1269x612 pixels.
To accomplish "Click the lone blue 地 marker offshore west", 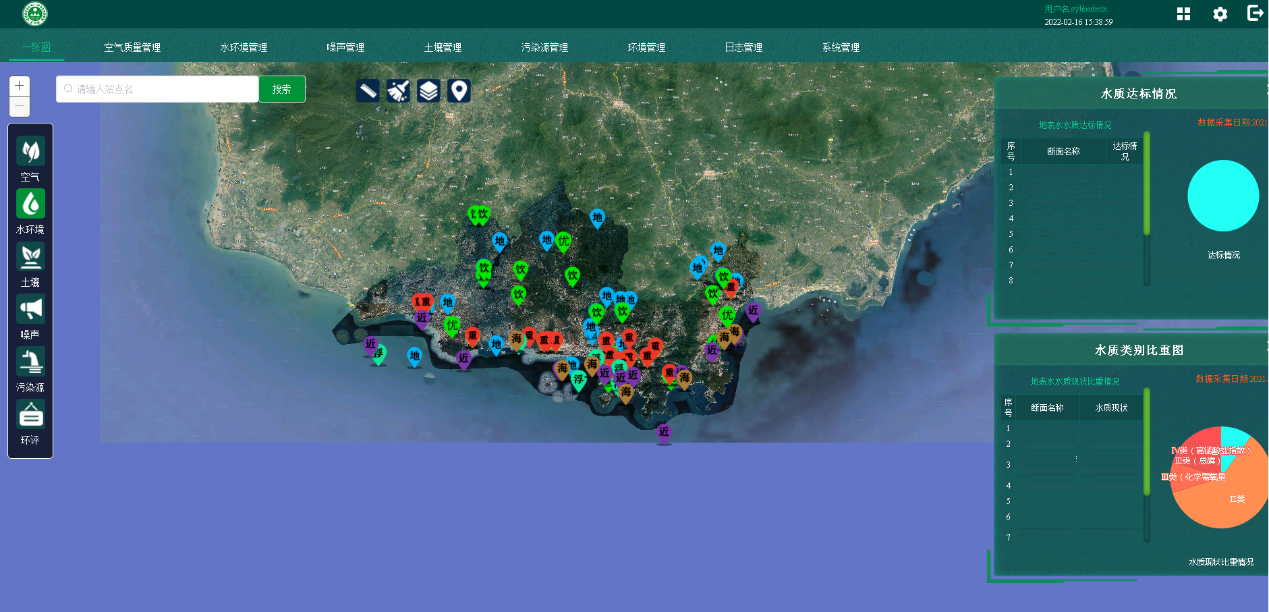I will click(x=414, y=356).
